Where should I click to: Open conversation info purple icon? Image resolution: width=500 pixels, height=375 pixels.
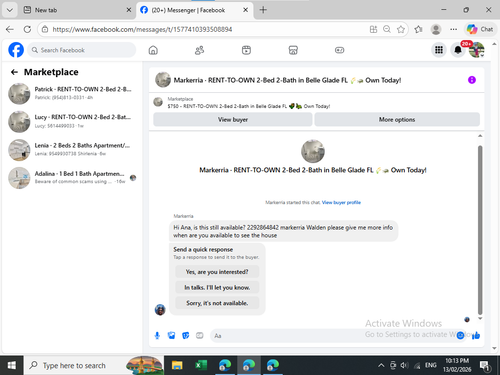tap(472, 80)
